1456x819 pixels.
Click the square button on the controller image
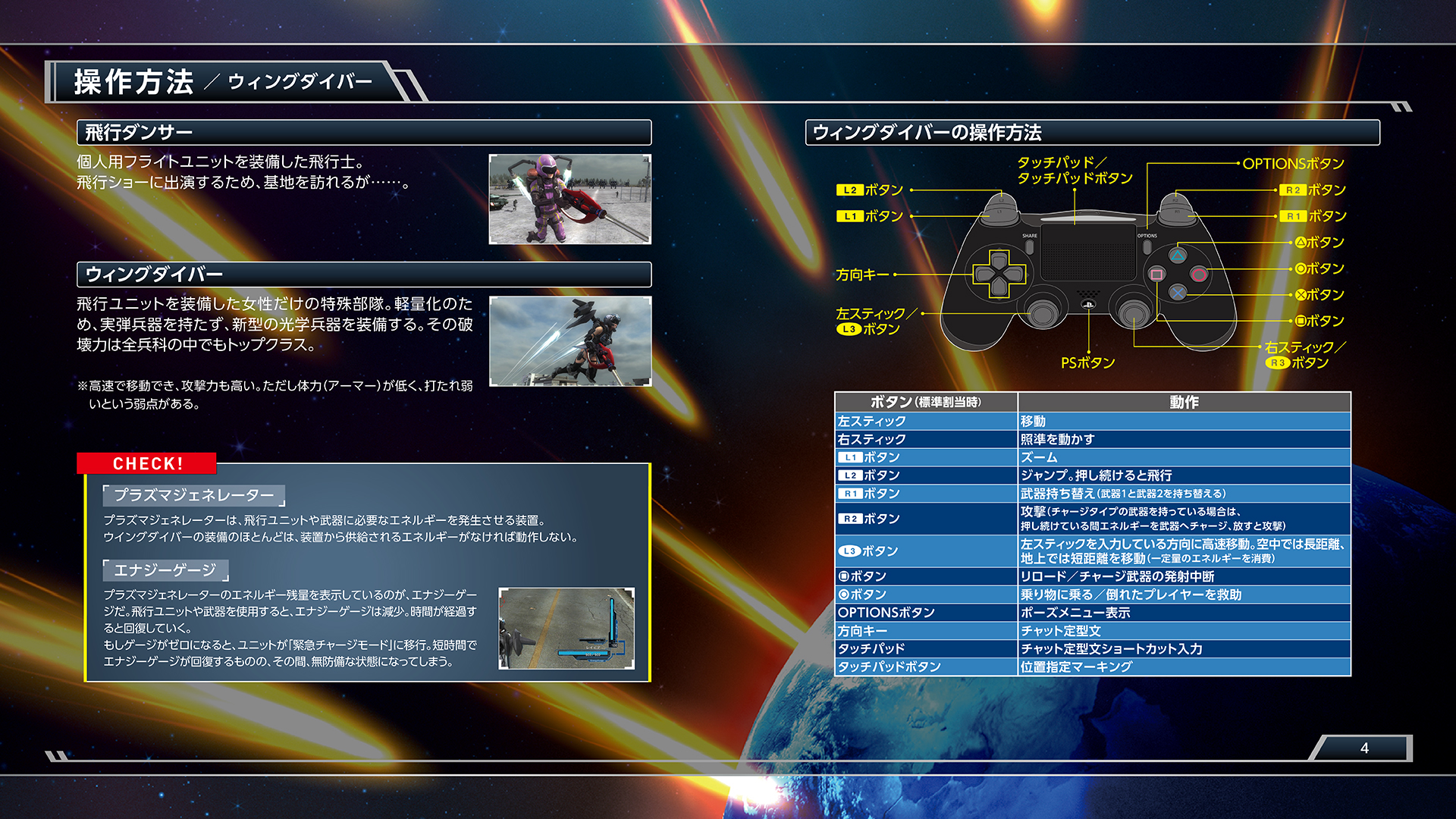1156,275
